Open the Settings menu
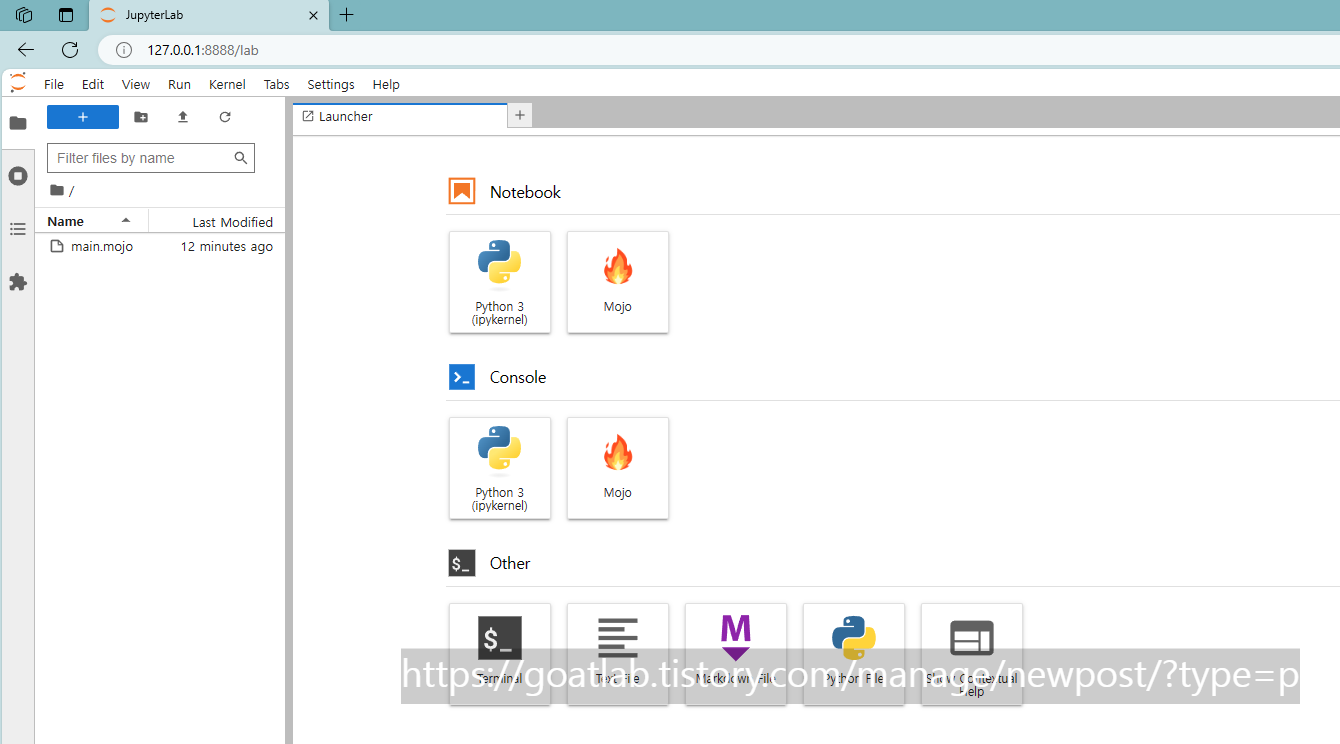The width and height of the screenshot is (1340, 744). click(331, 84)
